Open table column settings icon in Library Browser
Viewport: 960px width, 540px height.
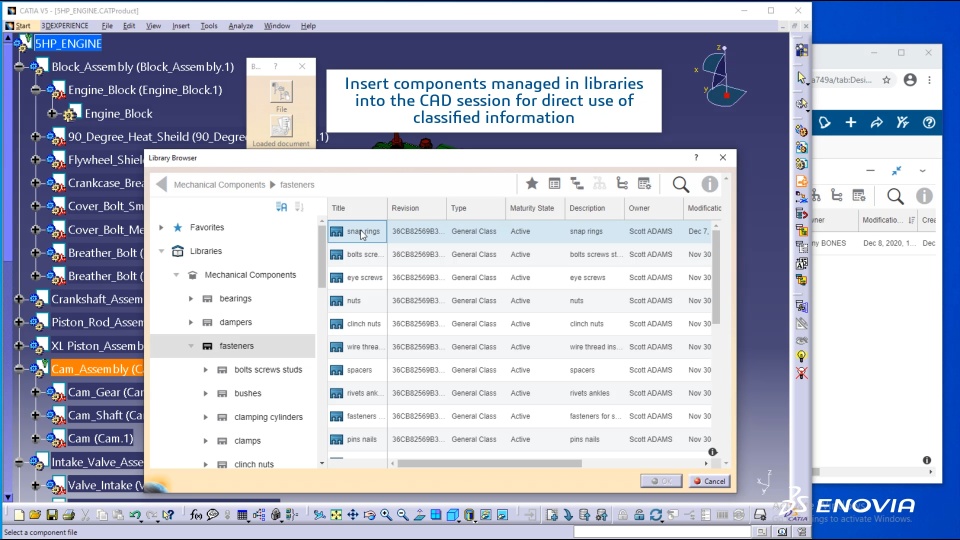[644, 184]
